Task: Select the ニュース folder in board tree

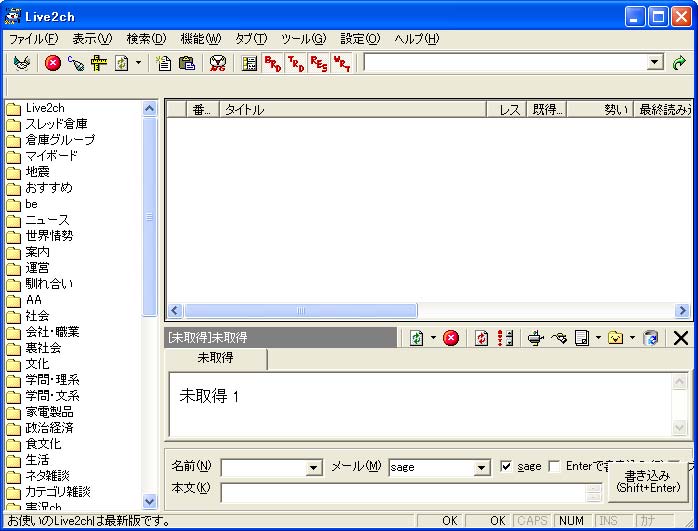Action: [x=47, y=220]
